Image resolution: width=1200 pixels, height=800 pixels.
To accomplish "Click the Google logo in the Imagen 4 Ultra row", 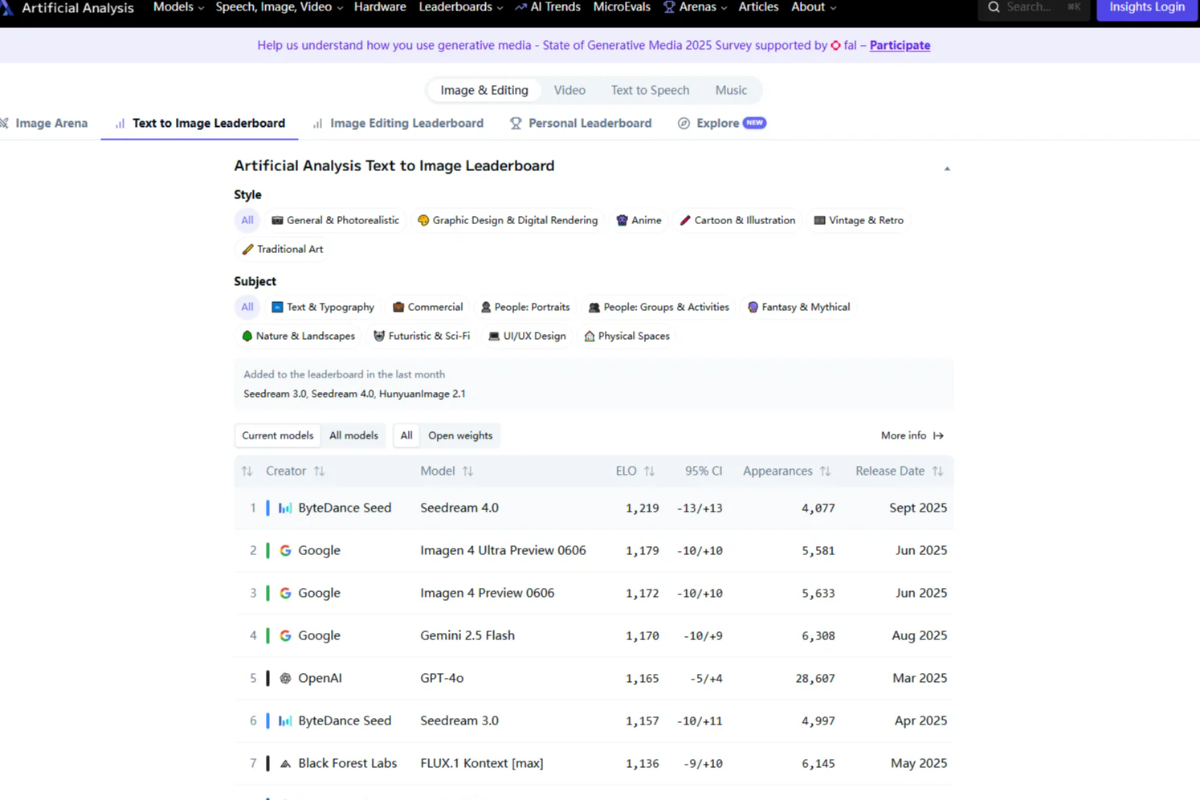I will [285, 550].
